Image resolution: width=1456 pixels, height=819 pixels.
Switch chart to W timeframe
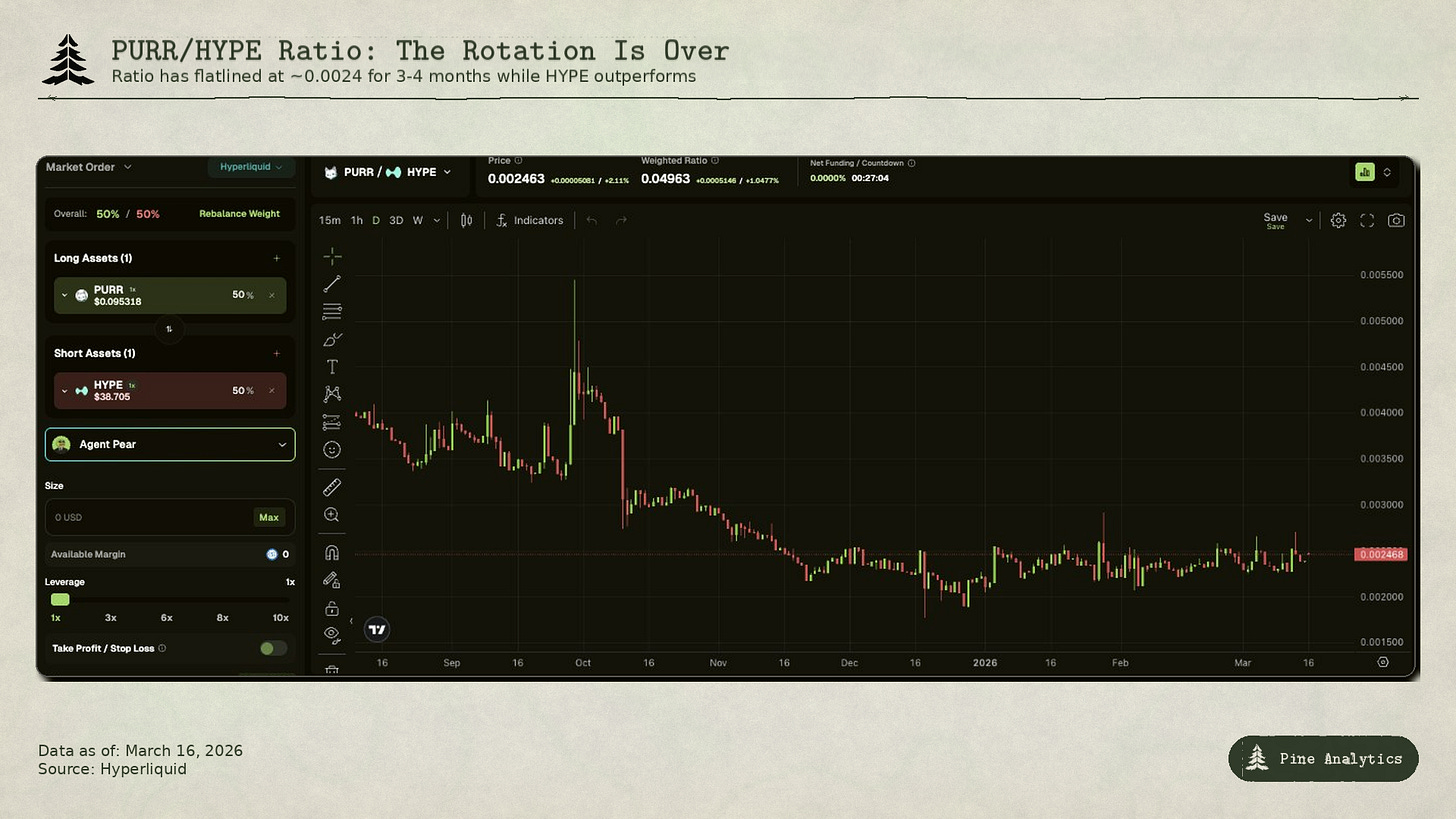click(x=418, y=220)
